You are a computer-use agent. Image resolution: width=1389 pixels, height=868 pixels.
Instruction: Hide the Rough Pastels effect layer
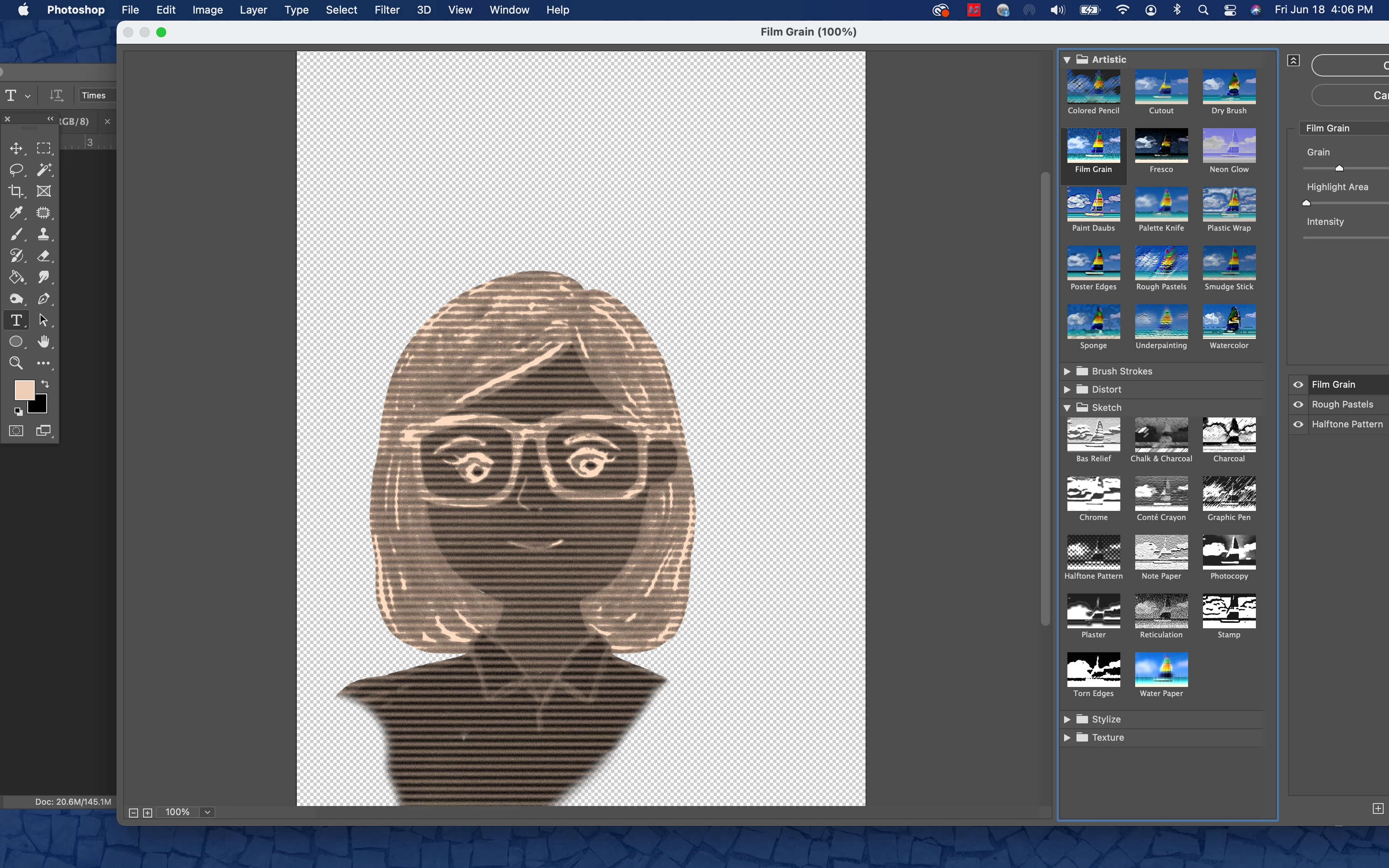click(1298, 405)
